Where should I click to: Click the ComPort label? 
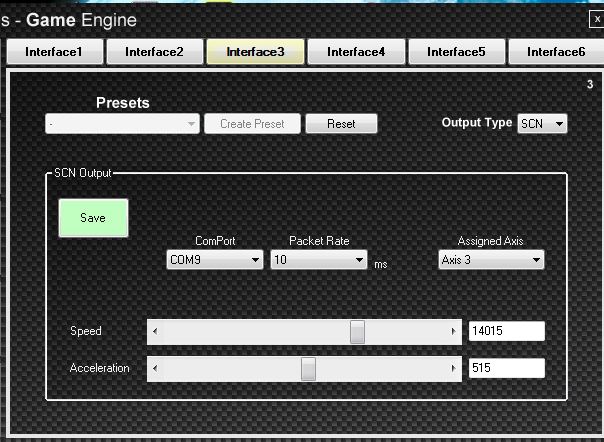[215, 241]
